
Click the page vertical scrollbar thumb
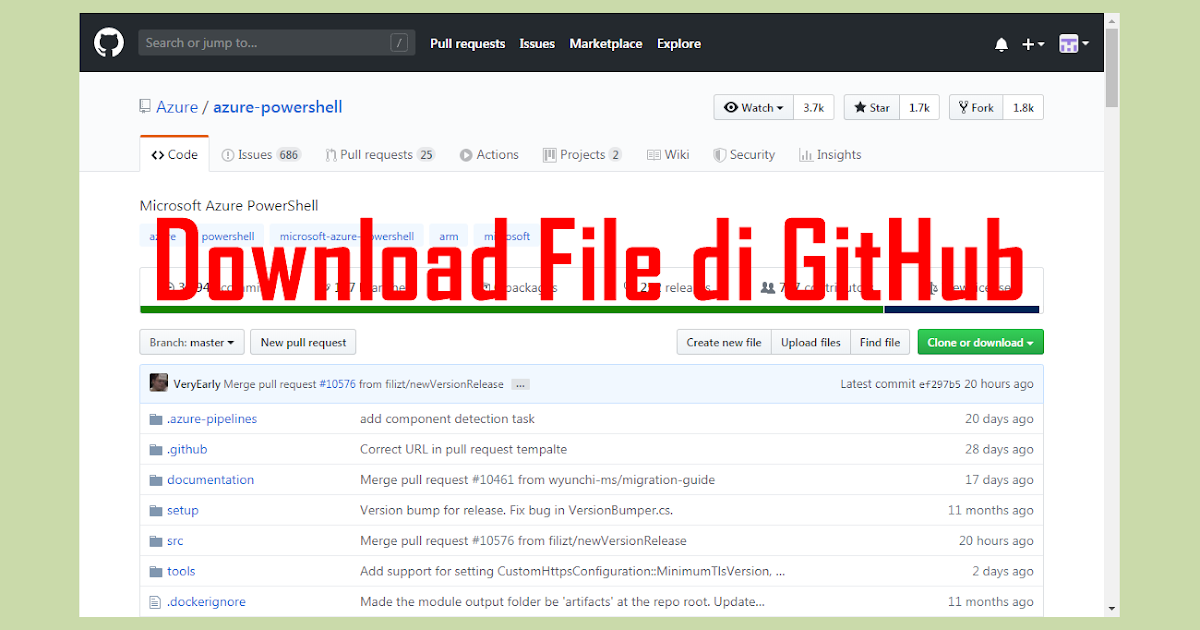1112,68
